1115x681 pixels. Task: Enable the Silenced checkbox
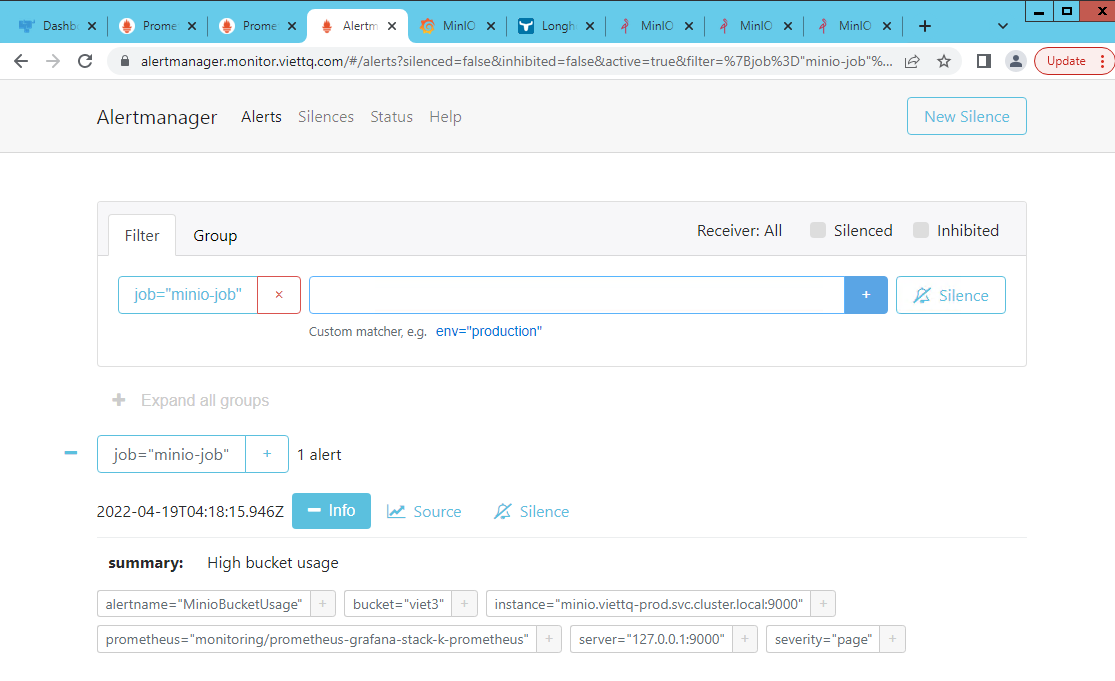(818, 230)
